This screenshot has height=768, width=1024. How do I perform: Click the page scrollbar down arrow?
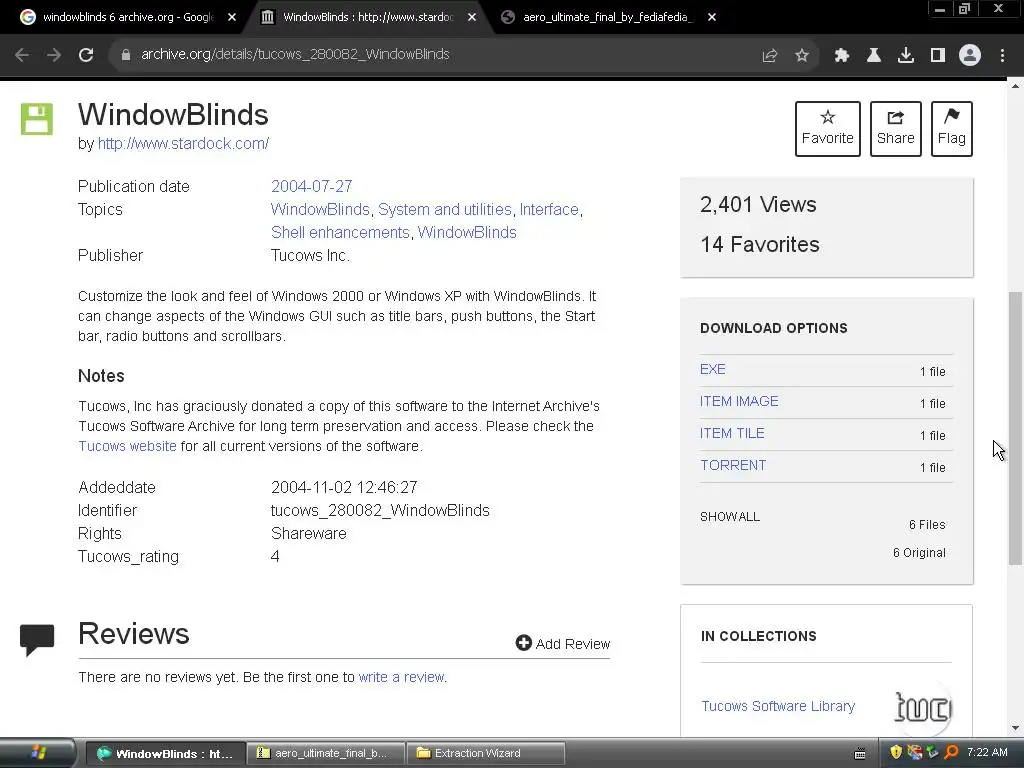click(x=1015, y=728)
